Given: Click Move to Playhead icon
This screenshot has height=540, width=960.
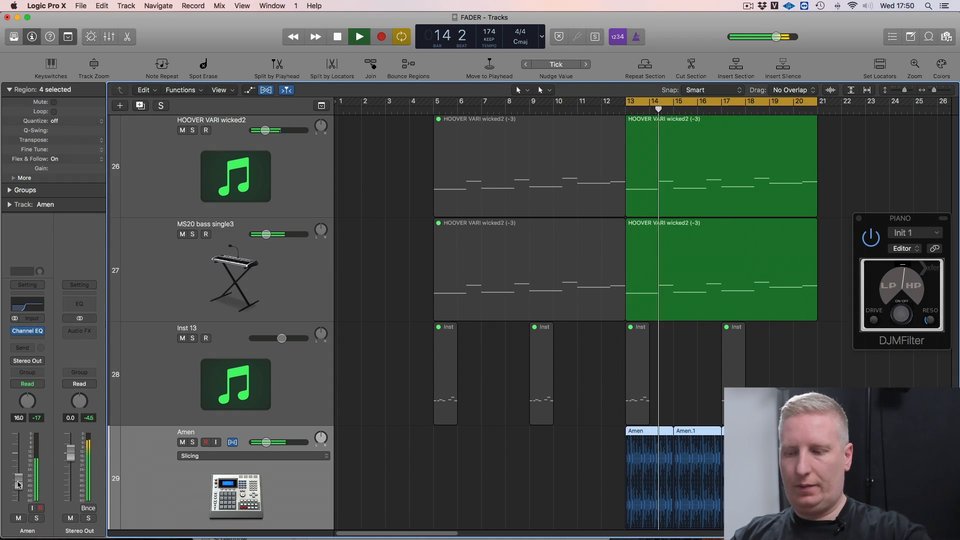Looking at the screenshot, I should point(489,64).
